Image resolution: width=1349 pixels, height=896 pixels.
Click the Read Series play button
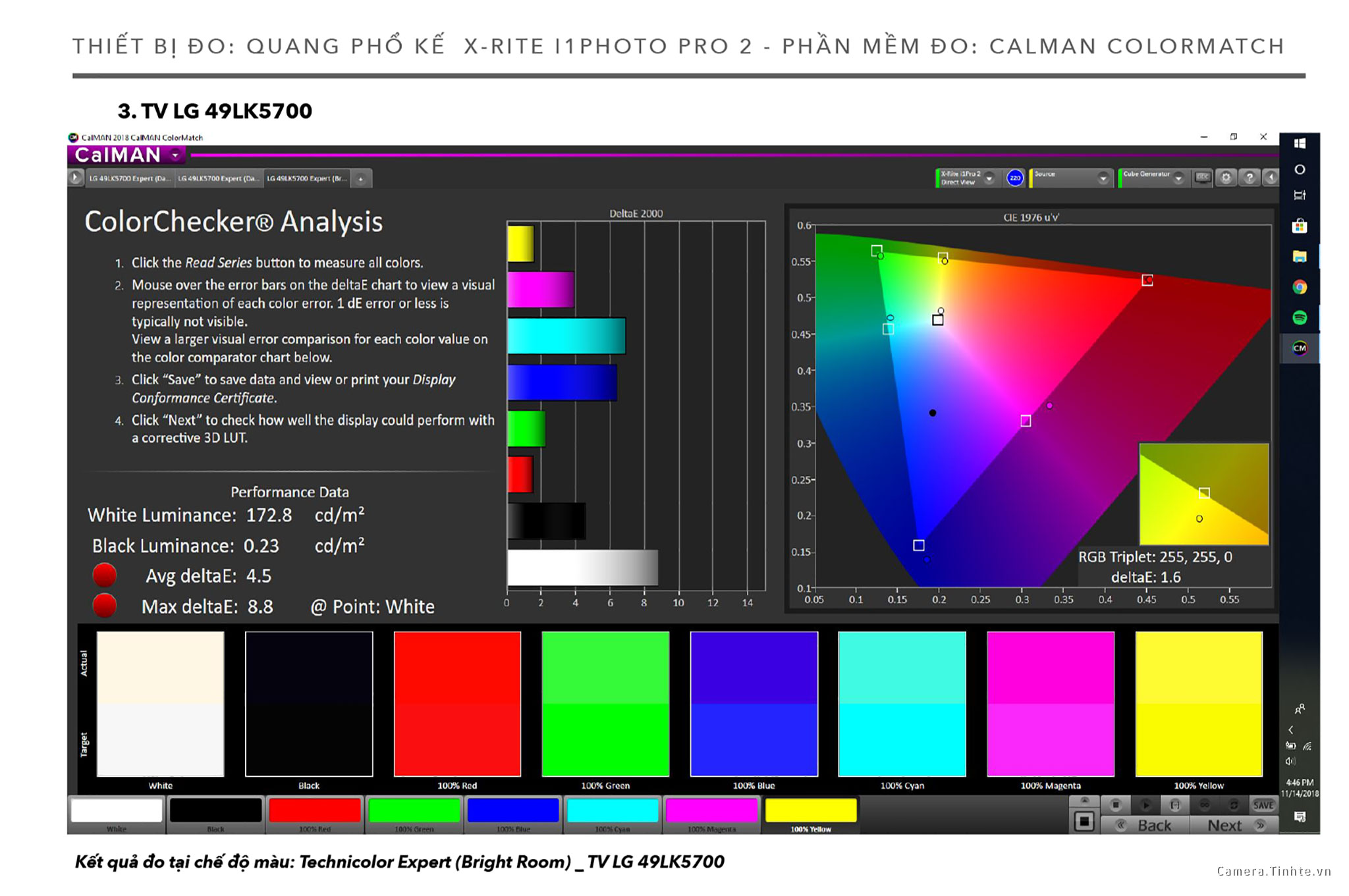(x=1145, y=804)
